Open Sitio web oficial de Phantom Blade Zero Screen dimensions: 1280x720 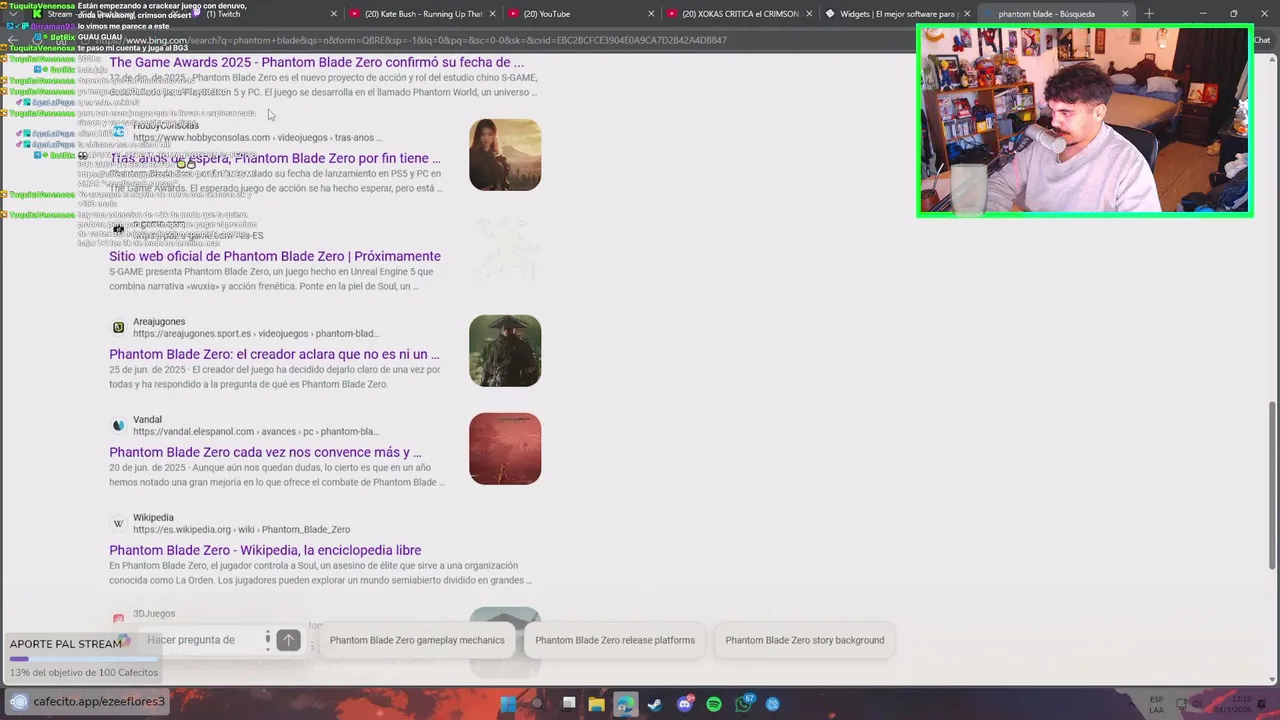pos(275,256)
